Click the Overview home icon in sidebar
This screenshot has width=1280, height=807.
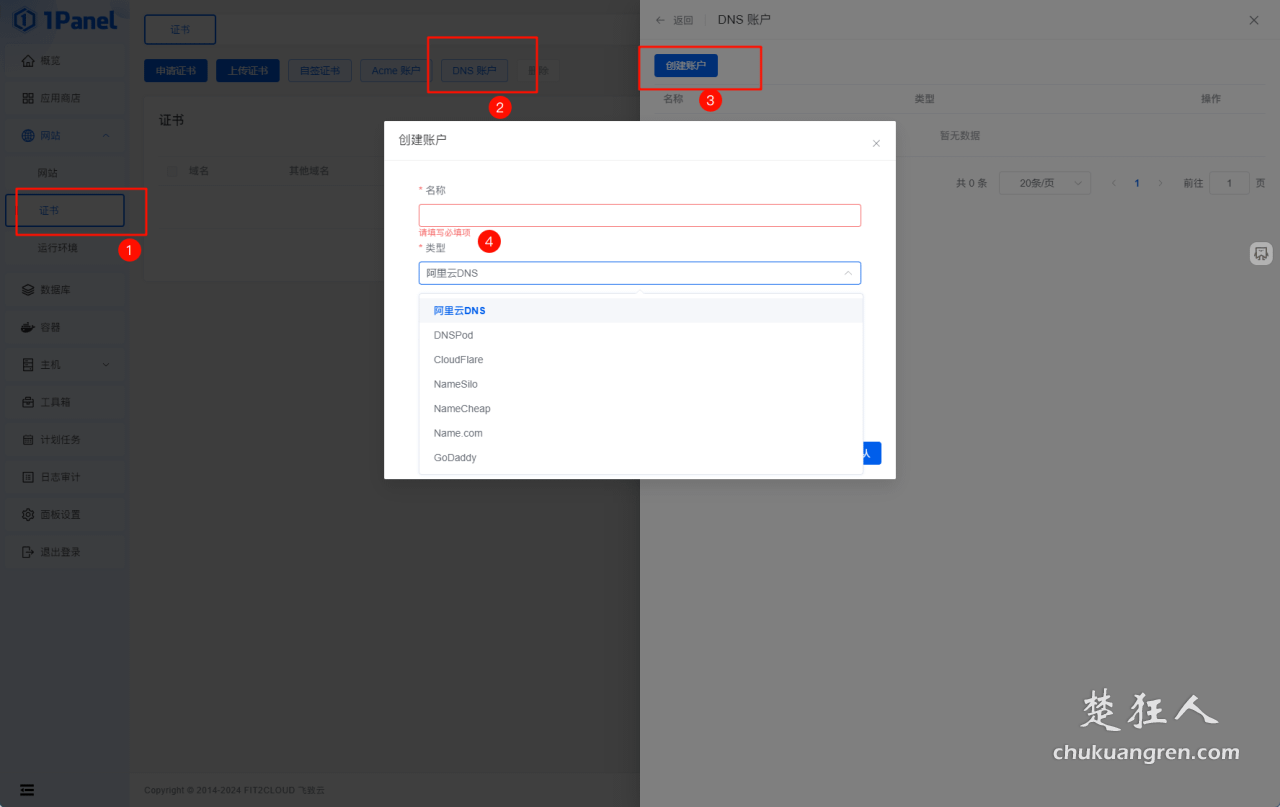coord(28,61)
